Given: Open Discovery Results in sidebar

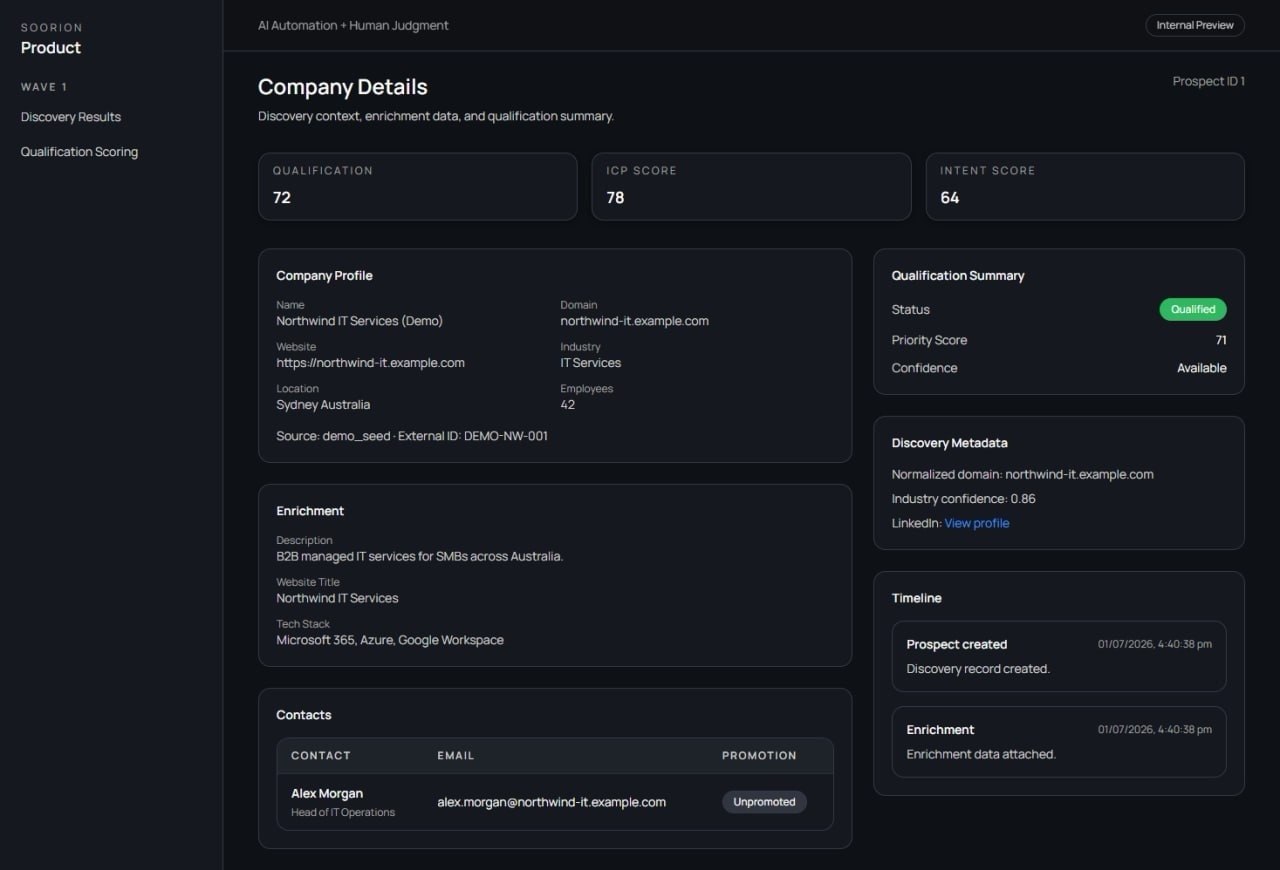Looking at the screenshot, I should 71,117.
